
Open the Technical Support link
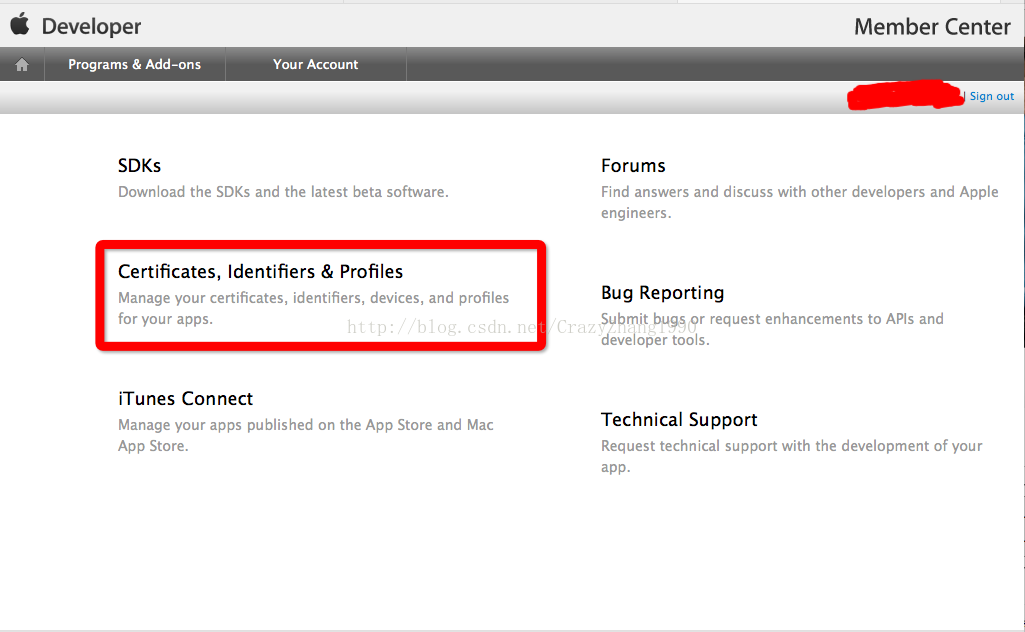pyautogui.click(x=679, y=420)
